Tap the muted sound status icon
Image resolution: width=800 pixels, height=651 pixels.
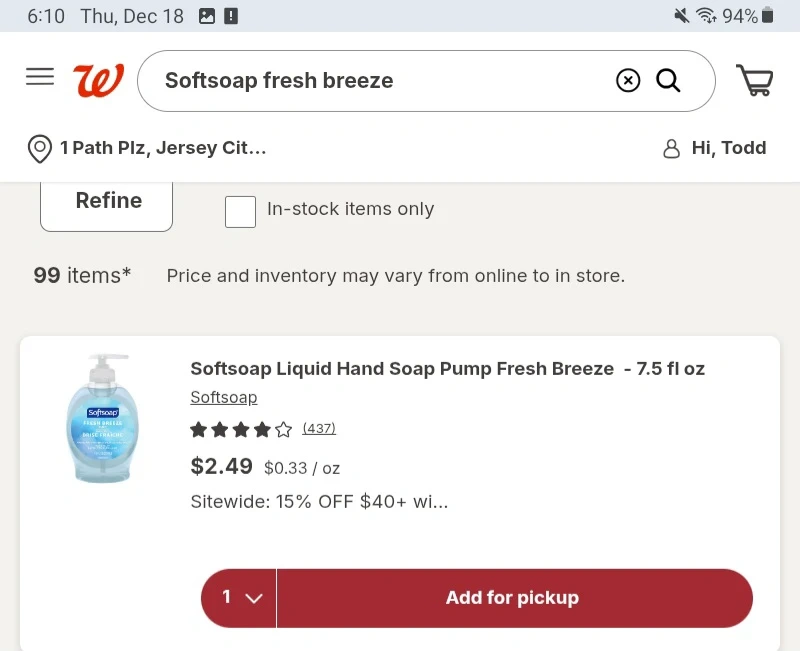(x=682, y=16)
